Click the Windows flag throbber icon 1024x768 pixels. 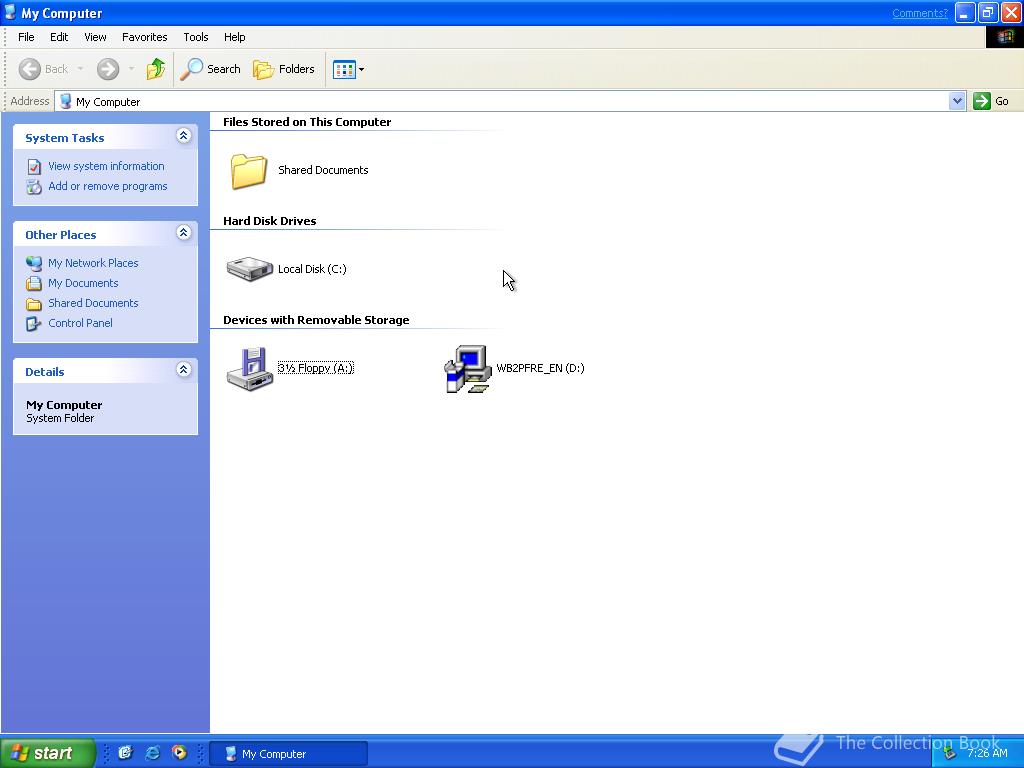tap(1004, 37)
